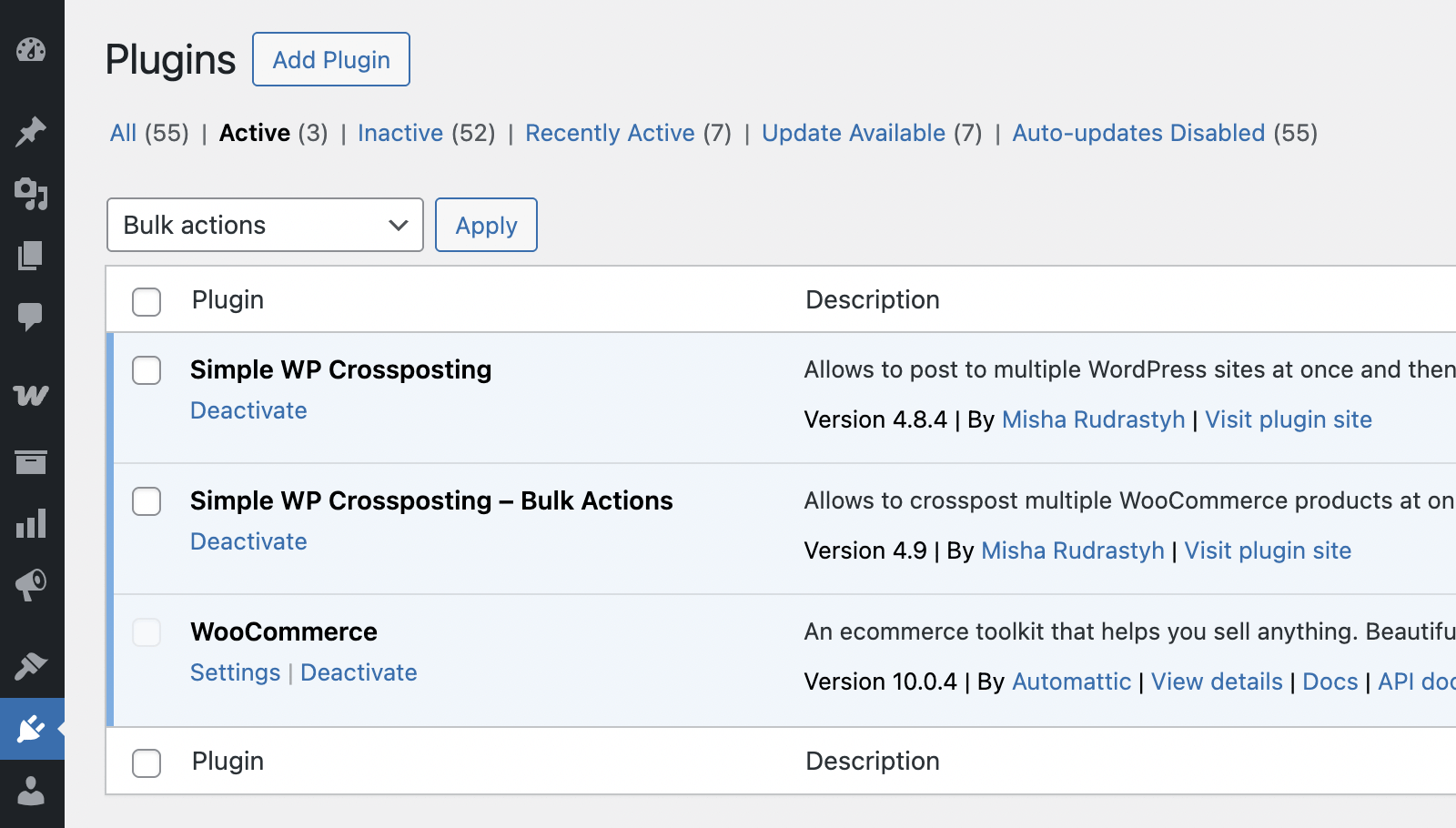Image resolution: width=1456 pixels, height=828 pixels.
Task: Tick the select-all checkbox in table footer
Action: click(147, 762)
